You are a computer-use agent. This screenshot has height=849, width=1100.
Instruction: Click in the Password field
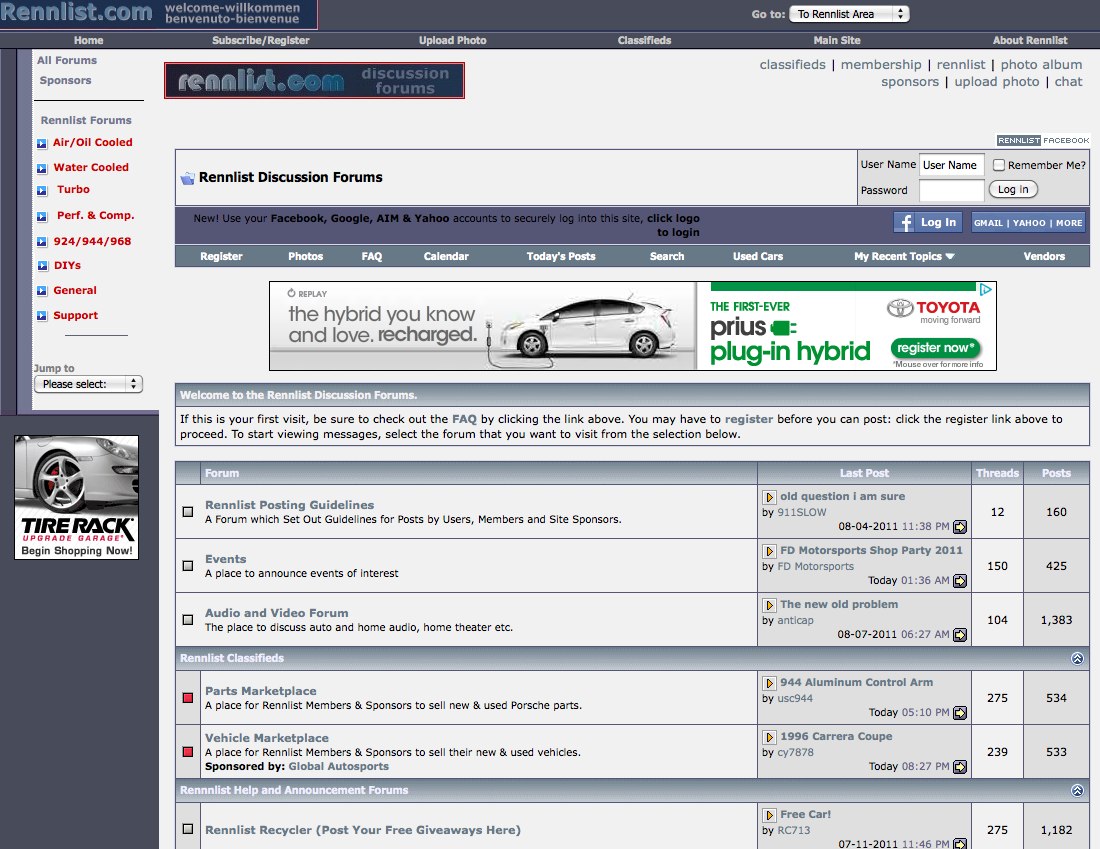[951, 189]
